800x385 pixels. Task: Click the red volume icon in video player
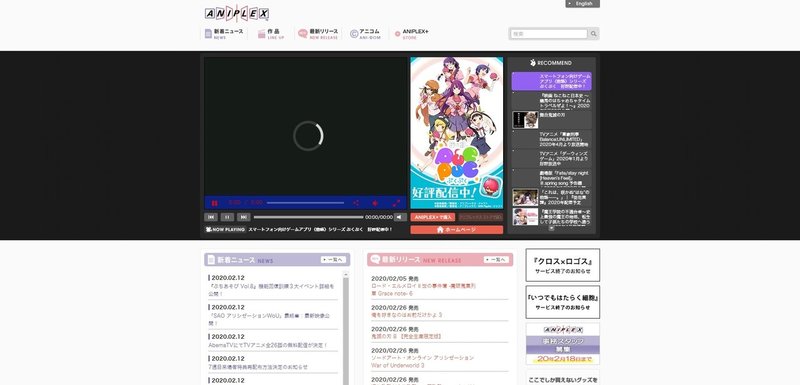(375, 203)
